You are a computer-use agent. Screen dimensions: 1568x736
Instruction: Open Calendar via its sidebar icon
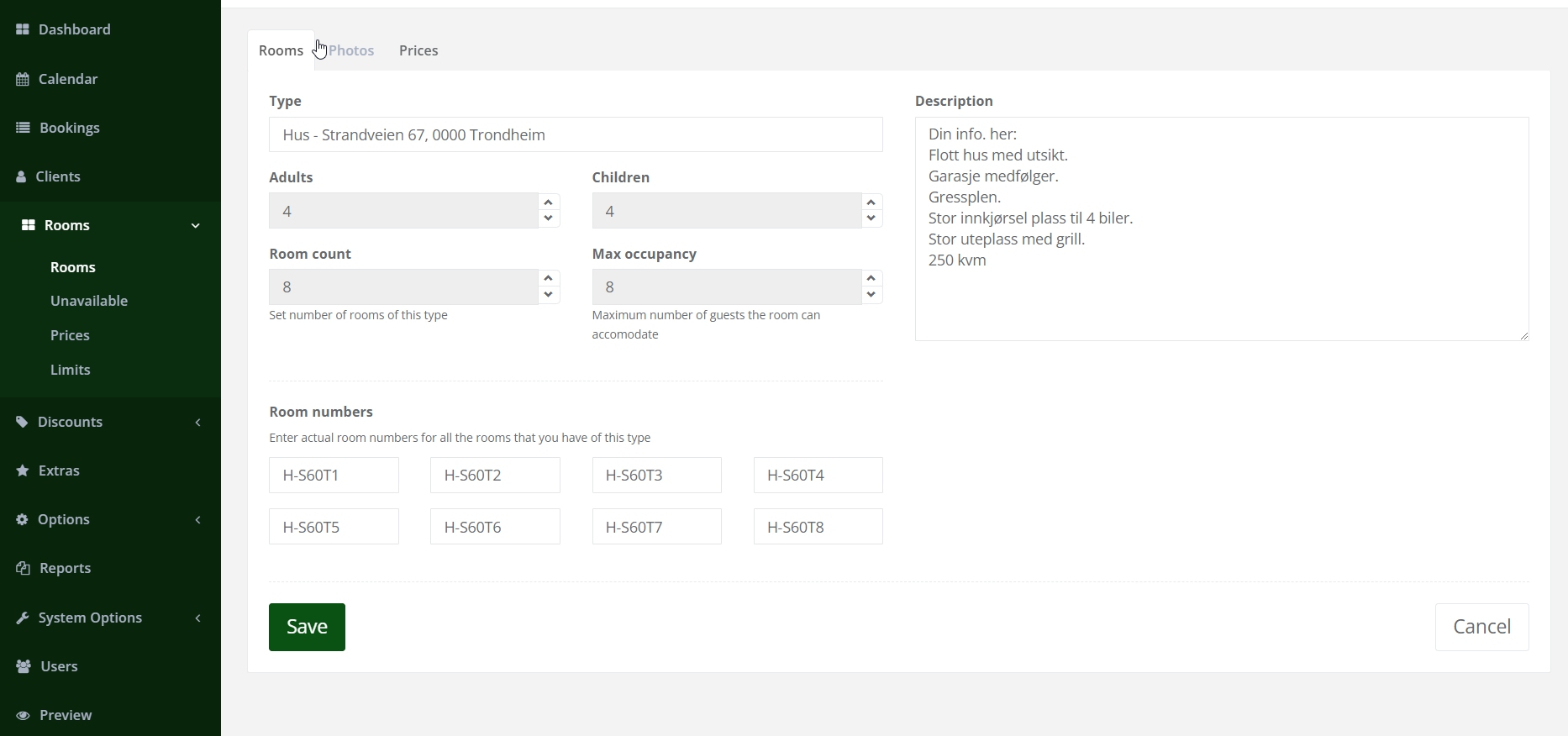pos(23,79)
